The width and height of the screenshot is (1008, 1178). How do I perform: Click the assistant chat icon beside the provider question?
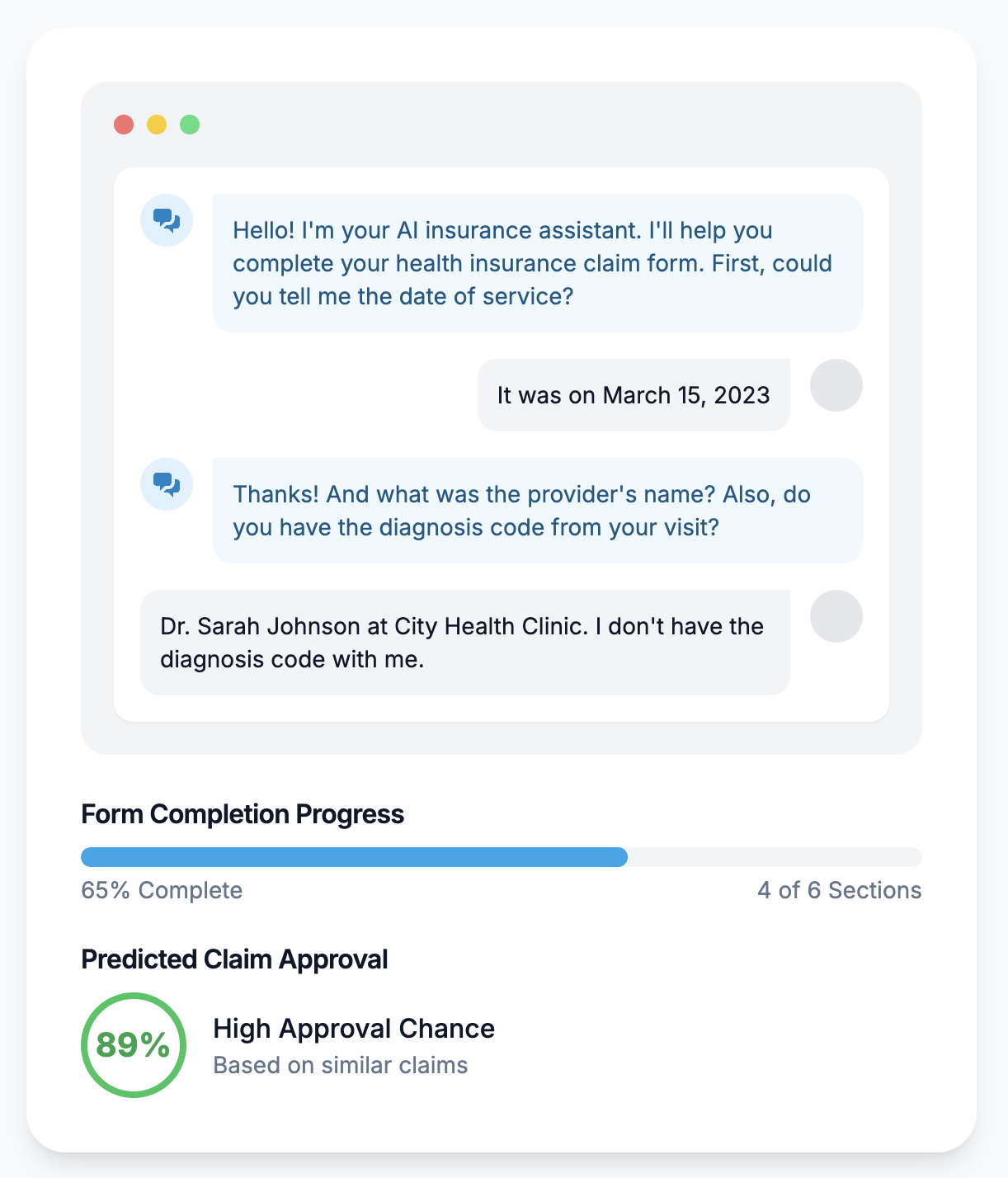[167, 484]
